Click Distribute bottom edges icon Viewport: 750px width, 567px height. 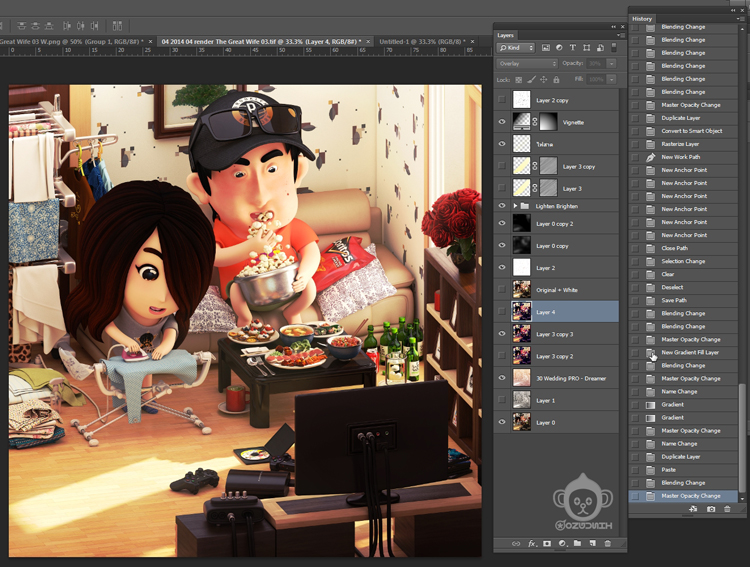click(x=49, y=26)
